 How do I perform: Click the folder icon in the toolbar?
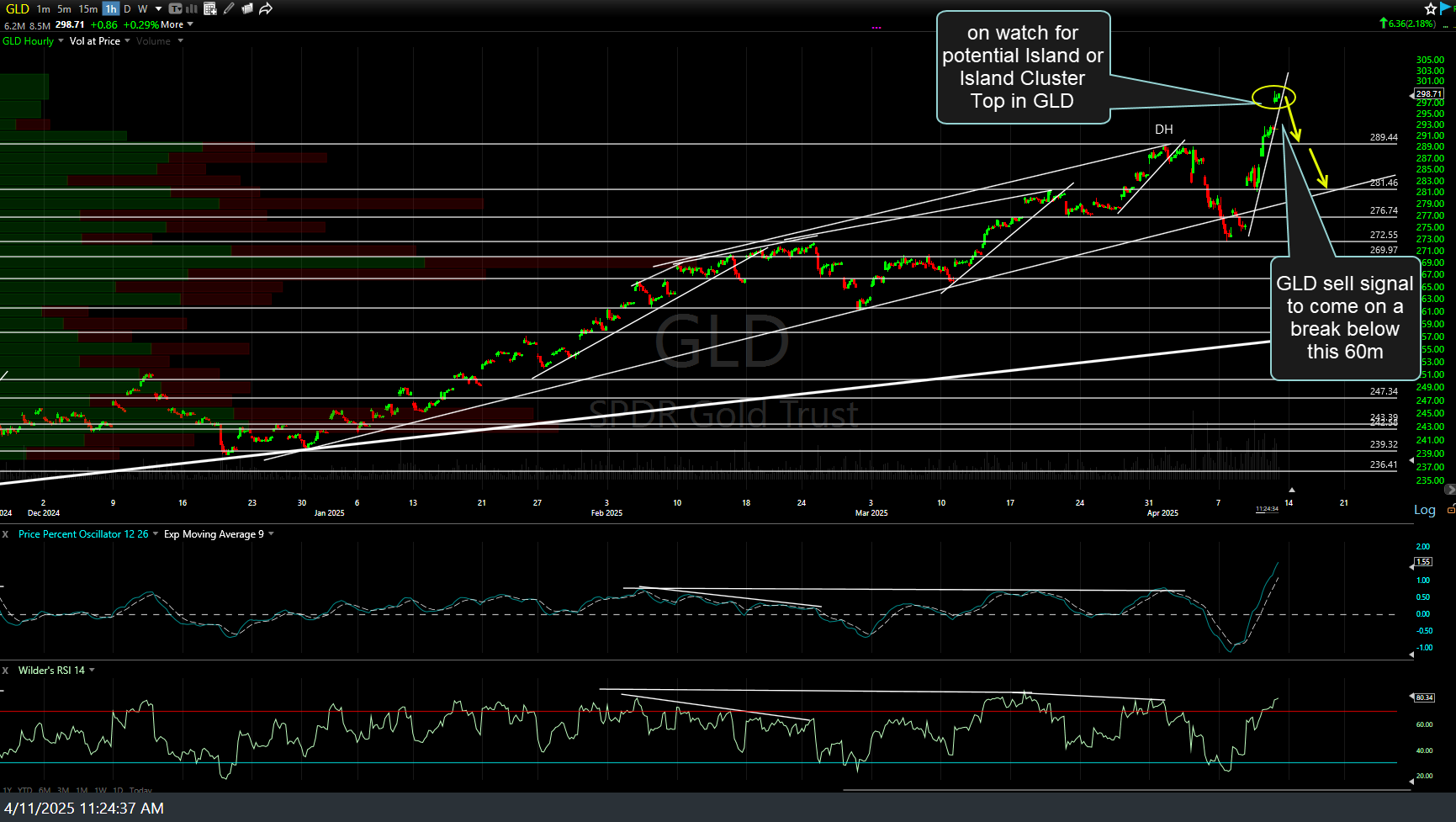tap(248, 8)
